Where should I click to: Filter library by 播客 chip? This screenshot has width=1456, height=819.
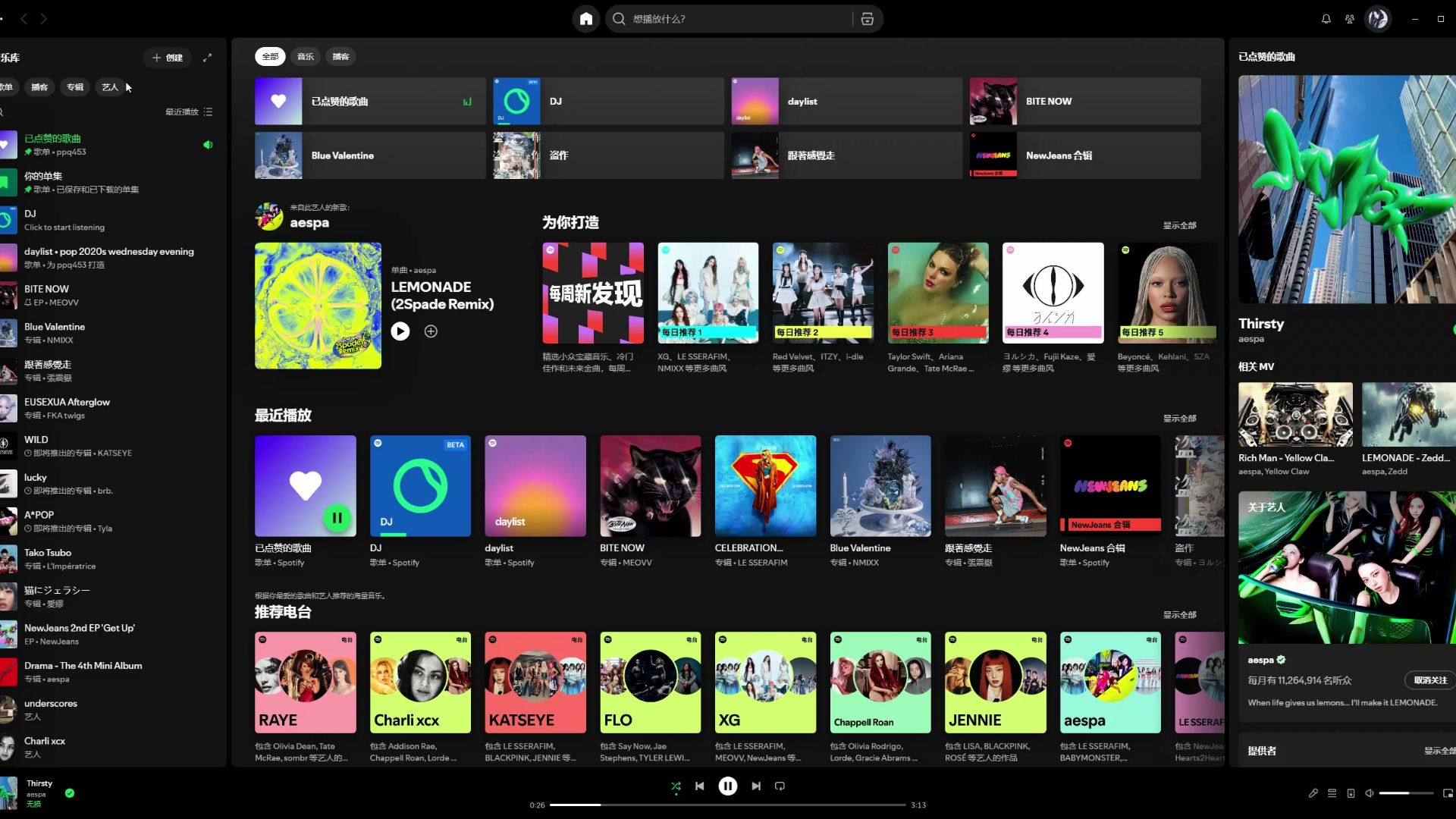pos(39,87)
